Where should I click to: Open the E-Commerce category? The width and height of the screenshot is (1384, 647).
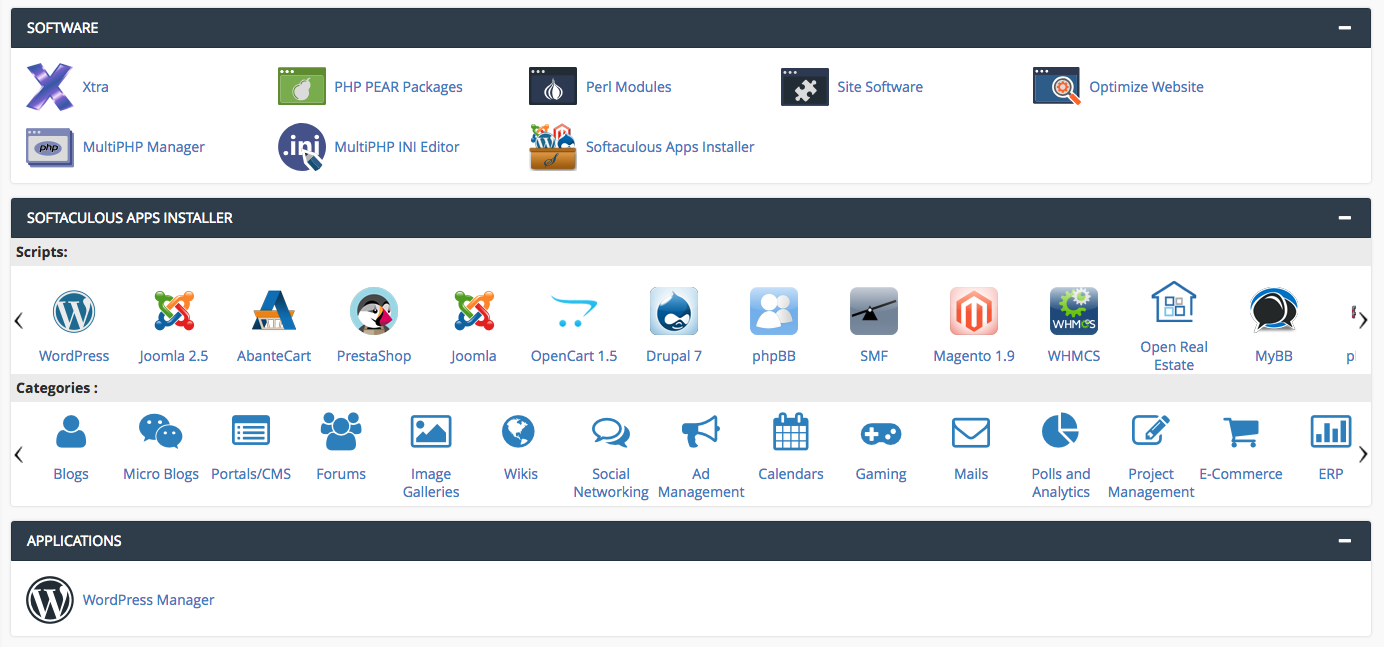[x=1240, y=432]
